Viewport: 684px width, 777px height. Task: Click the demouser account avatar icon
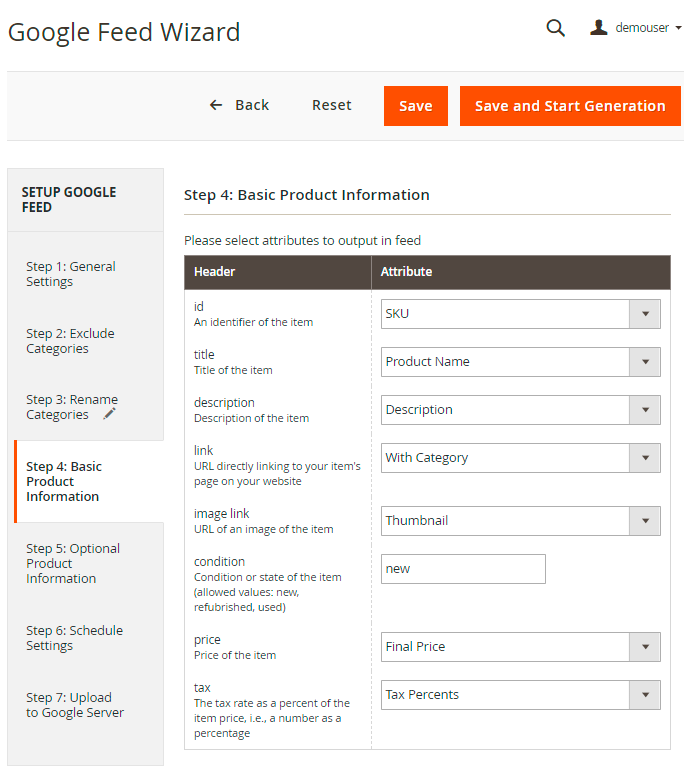coord(599,27)
